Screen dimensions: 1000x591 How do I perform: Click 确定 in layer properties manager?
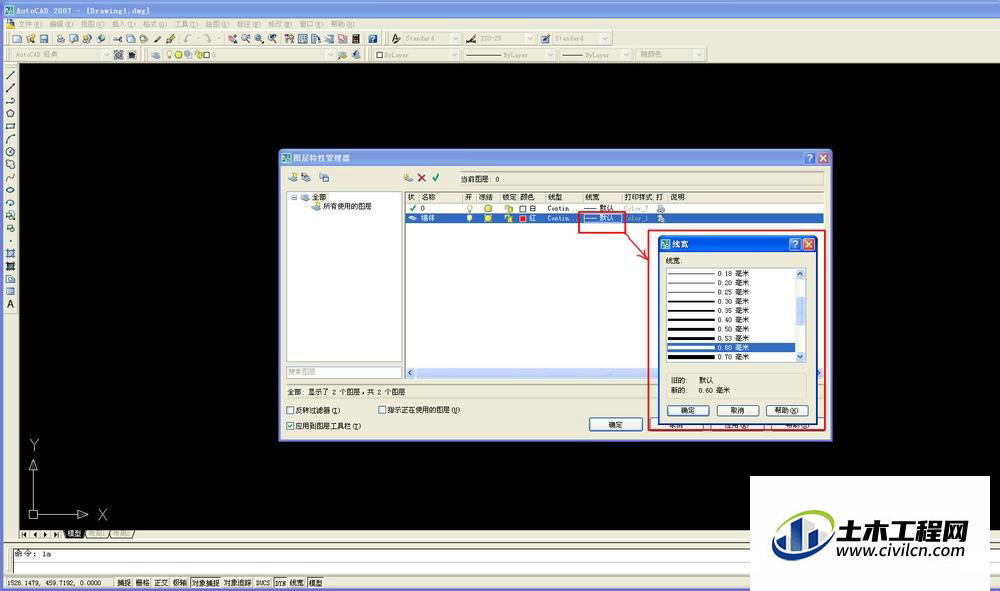point(615,425)
